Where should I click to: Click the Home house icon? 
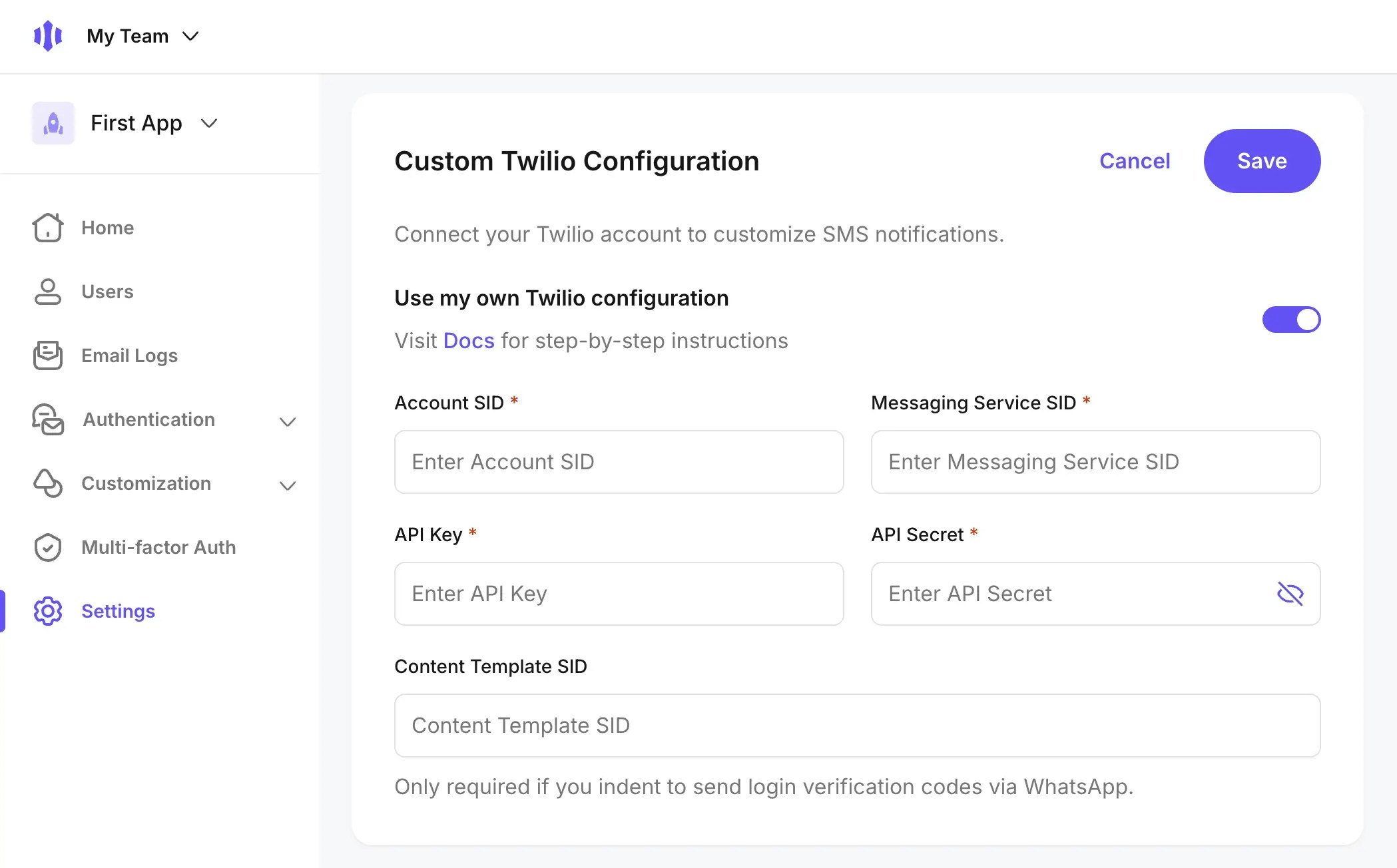click(48, 228)
